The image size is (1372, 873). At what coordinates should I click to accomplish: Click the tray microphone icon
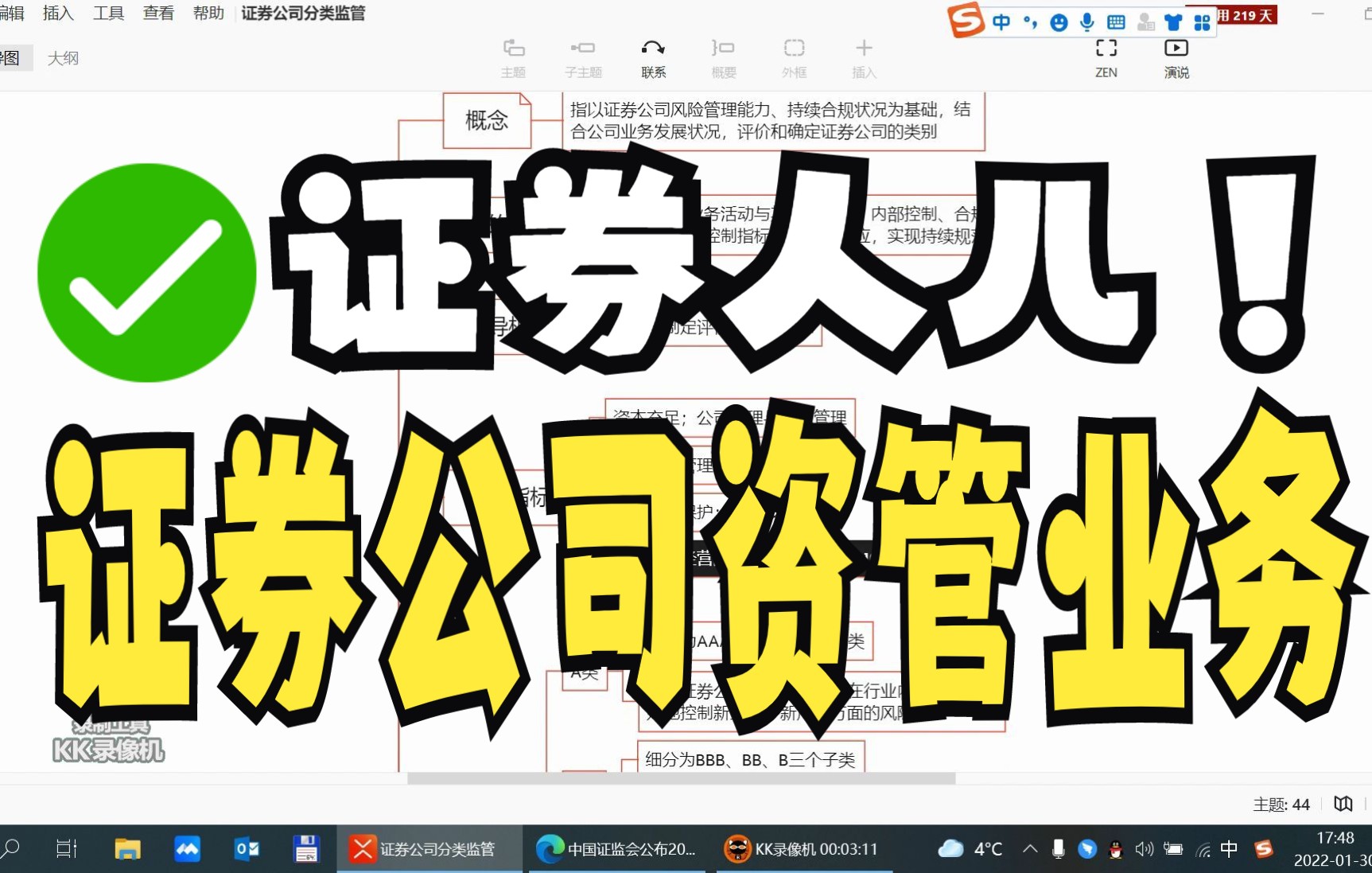[x=1059, y=849]
